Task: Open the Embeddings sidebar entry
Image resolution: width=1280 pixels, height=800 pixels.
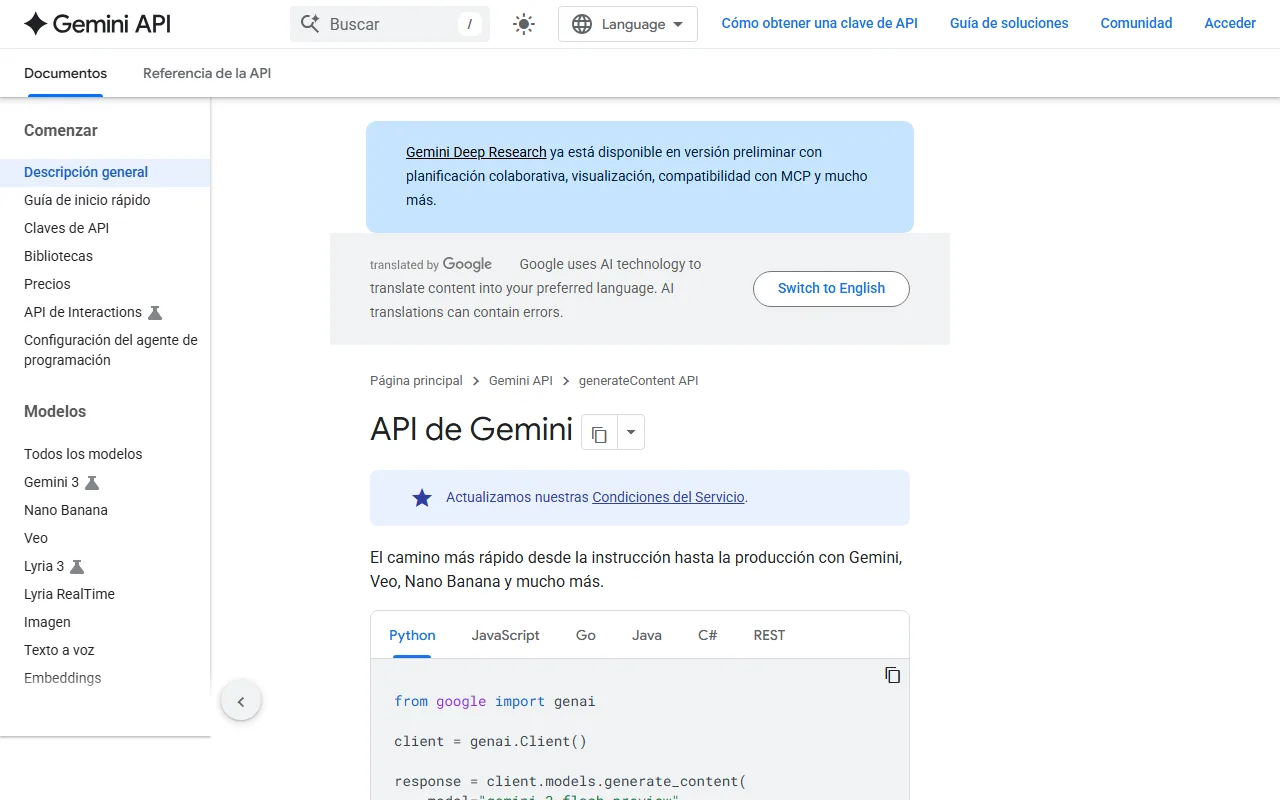Action: [x=63, y=678]
